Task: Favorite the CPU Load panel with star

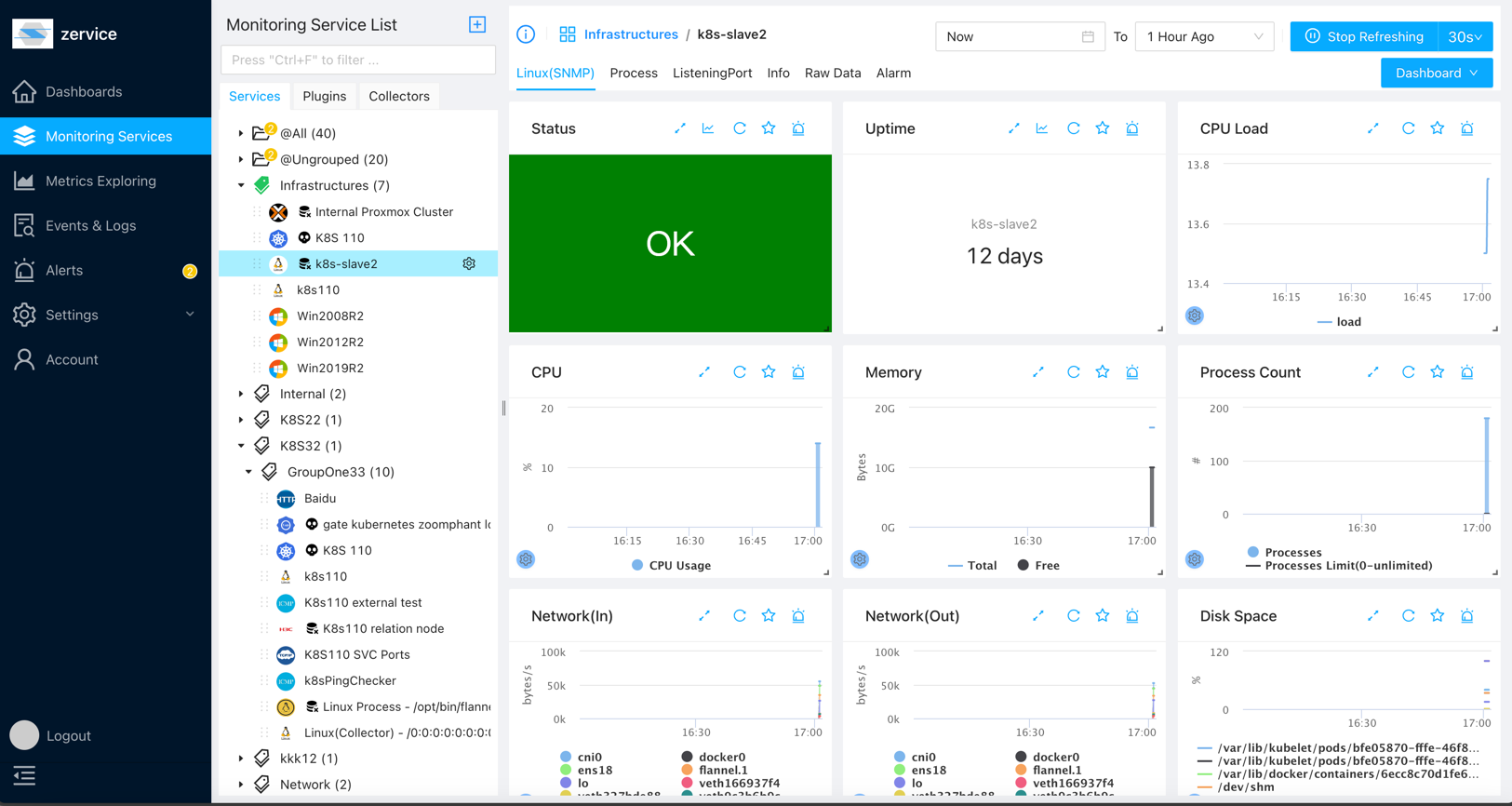Action: coord(1438,128)
